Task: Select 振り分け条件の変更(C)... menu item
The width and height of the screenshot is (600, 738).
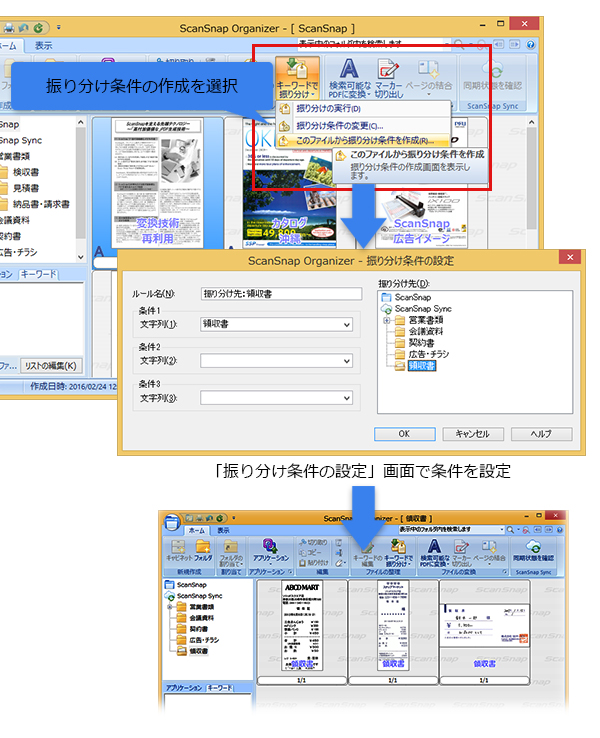Action: coord(363,126)
